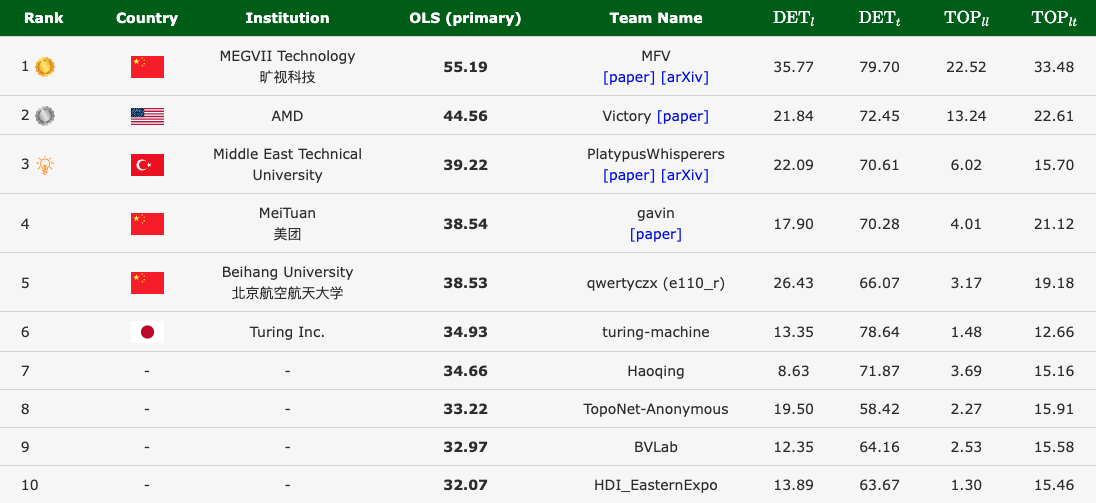Open the Victory team [paper] link
1096x503 pixels.
(683, 116)
